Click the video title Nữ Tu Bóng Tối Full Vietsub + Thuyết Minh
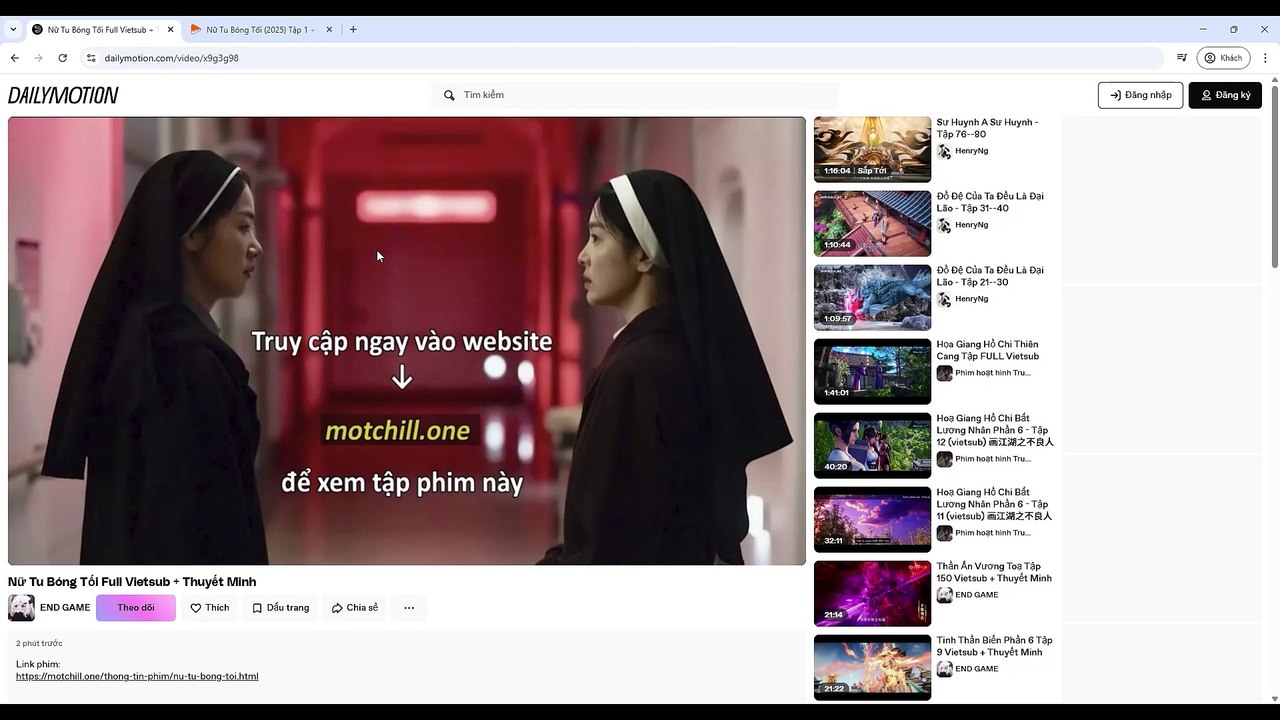Screen dimensions: 1280x720 pos(132,582)
